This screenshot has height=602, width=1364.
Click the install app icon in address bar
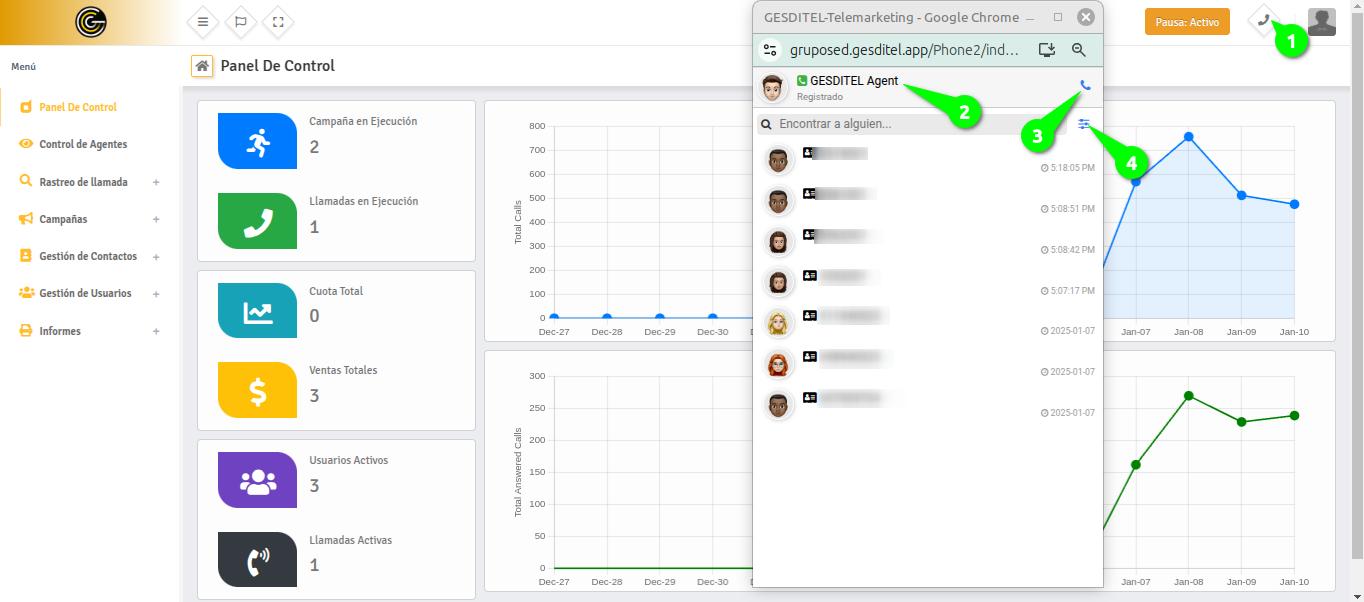click(x=1047, y=50)
